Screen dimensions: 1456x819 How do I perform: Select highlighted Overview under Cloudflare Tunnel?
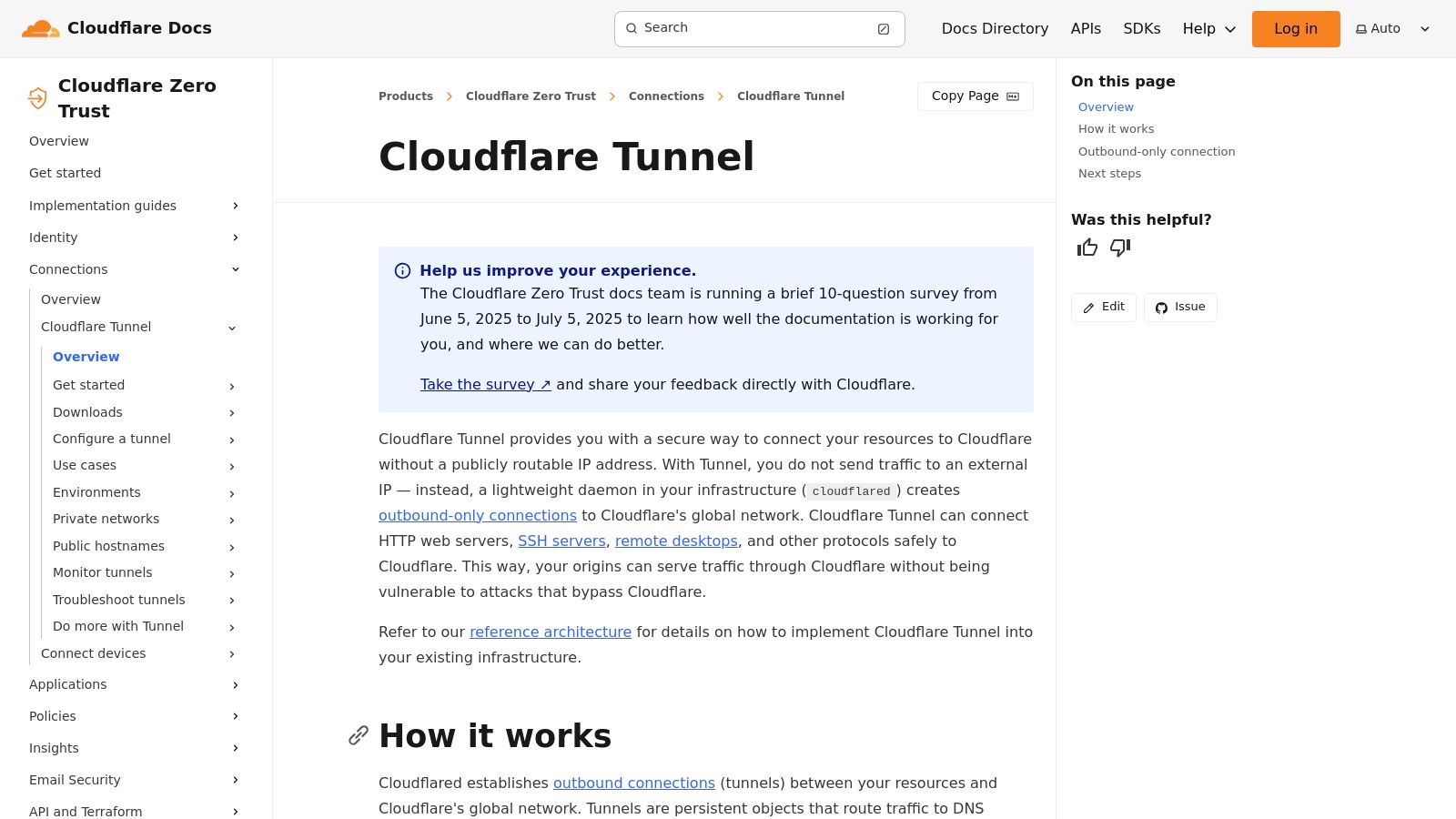[86, 358]
